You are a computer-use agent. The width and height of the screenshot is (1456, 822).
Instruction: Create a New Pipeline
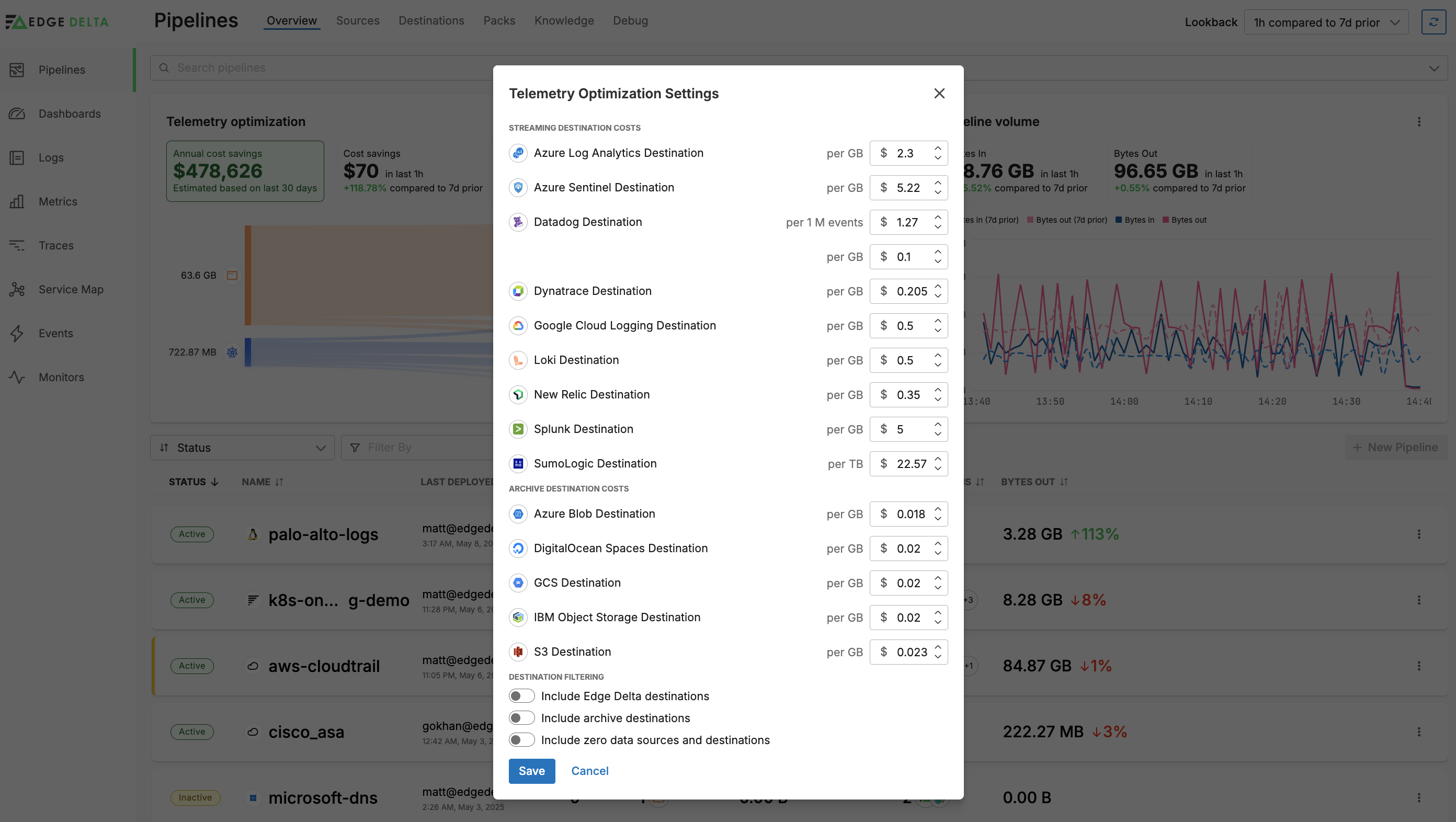click(1395, 447)
